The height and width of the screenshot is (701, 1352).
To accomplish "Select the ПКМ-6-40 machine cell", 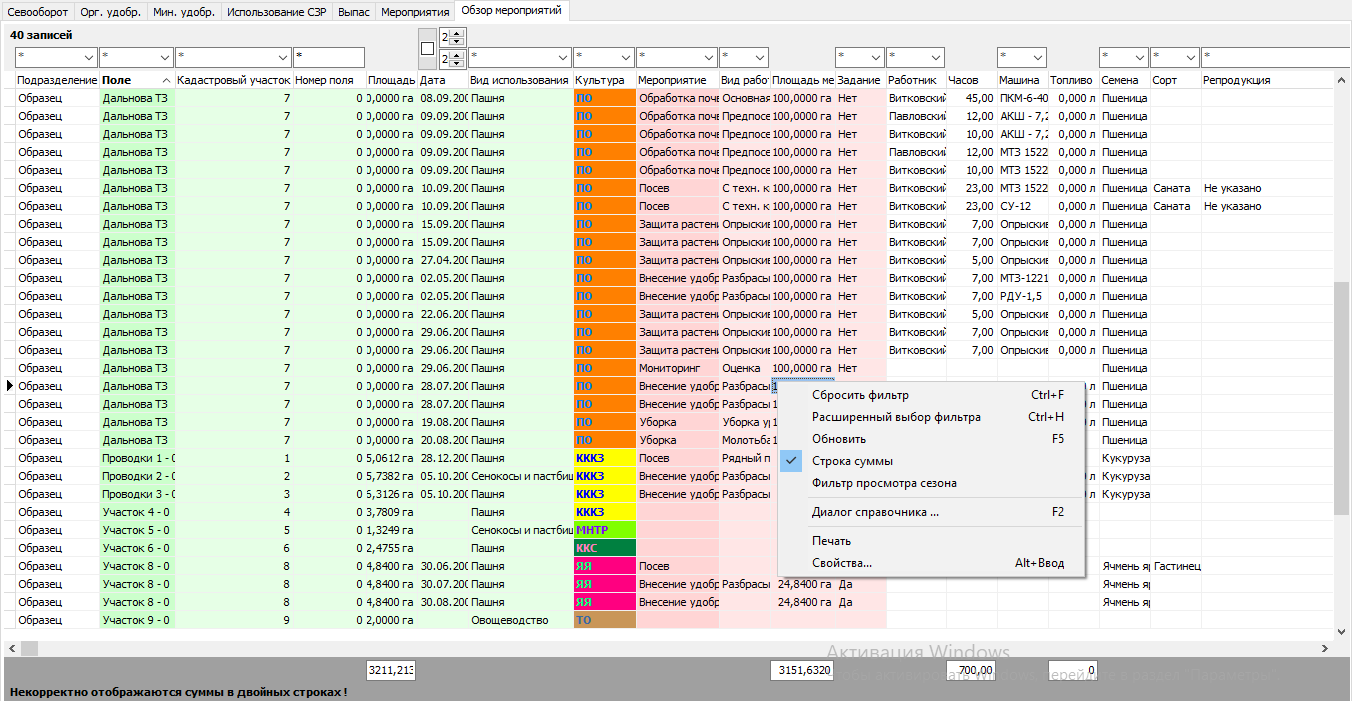I will [1022, 98].
